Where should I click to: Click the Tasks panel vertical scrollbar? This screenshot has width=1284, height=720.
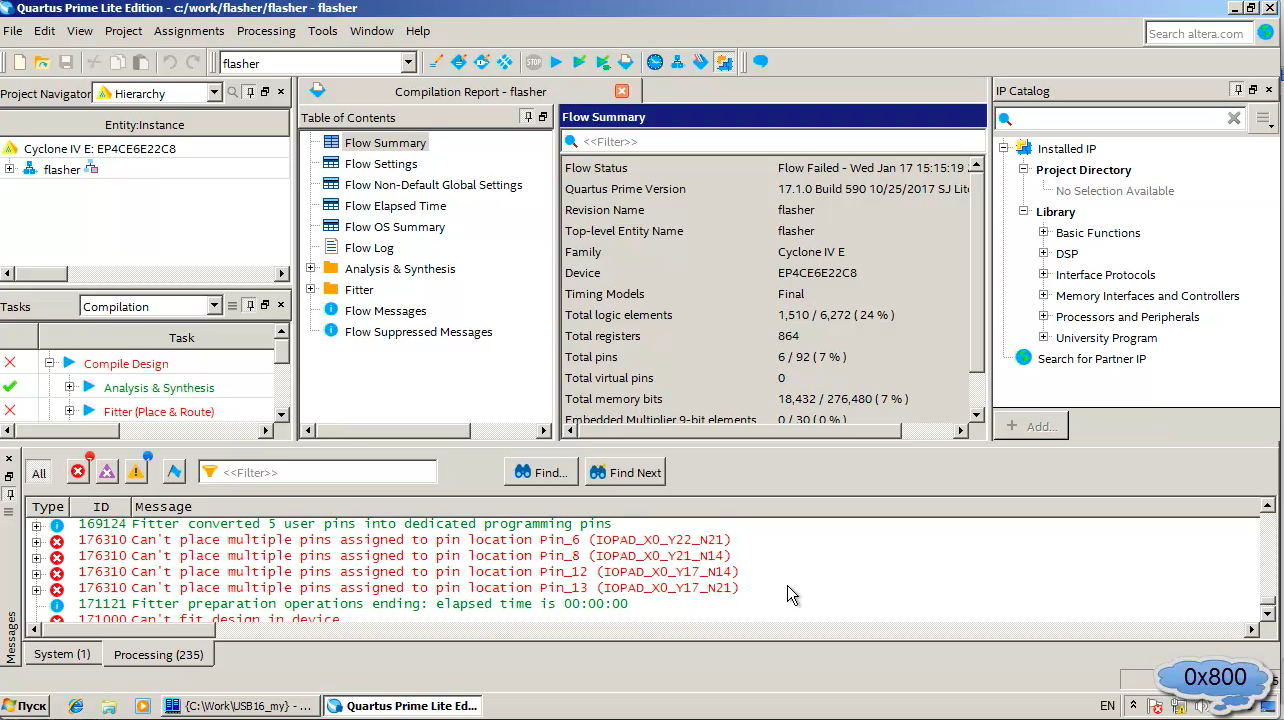[282, 374]
